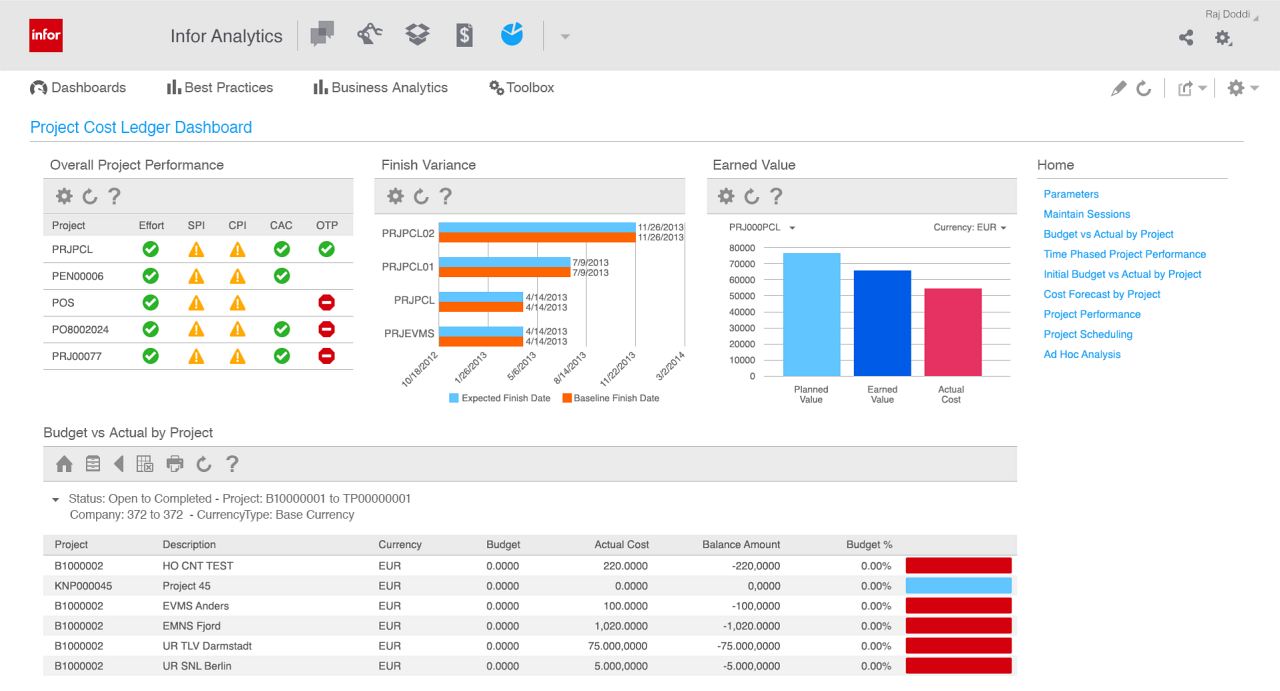Open Initial Budget vs Actual by Project link
1280x691 pixels.
click(1123, 274)
